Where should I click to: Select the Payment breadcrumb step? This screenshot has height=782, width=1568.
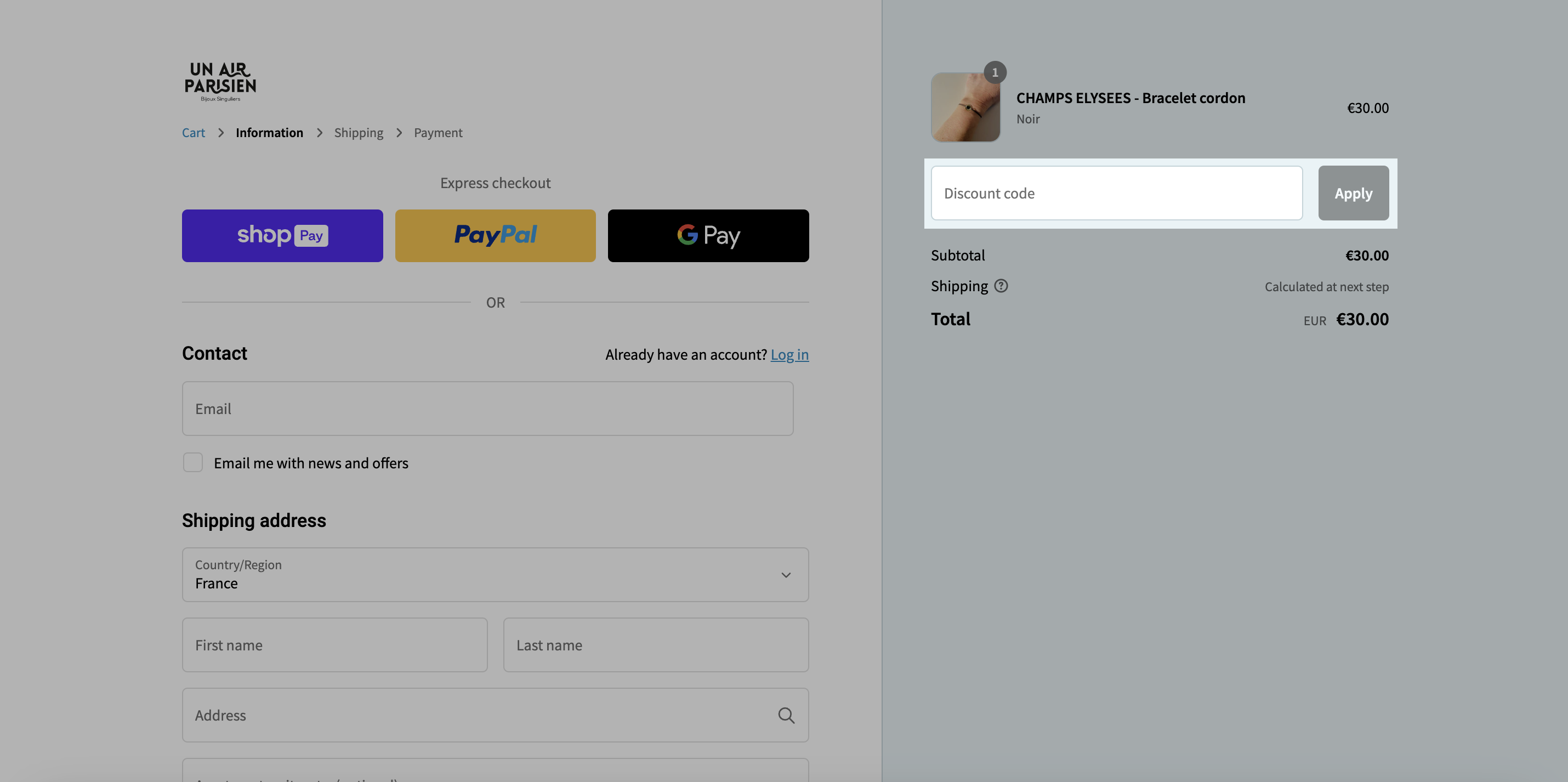438,133
